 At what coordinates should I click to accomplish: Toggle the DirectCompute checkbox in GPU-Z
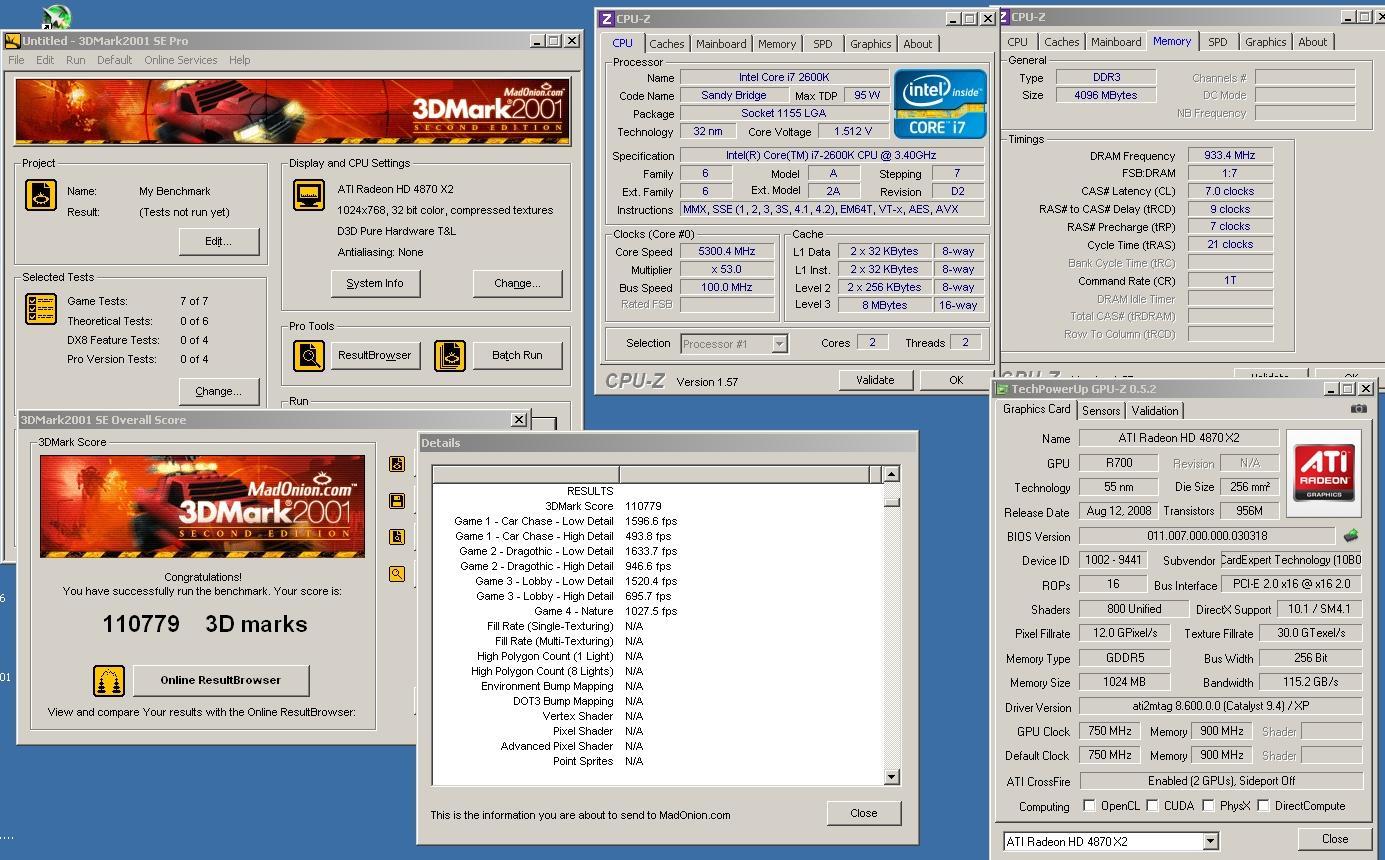1263,806
